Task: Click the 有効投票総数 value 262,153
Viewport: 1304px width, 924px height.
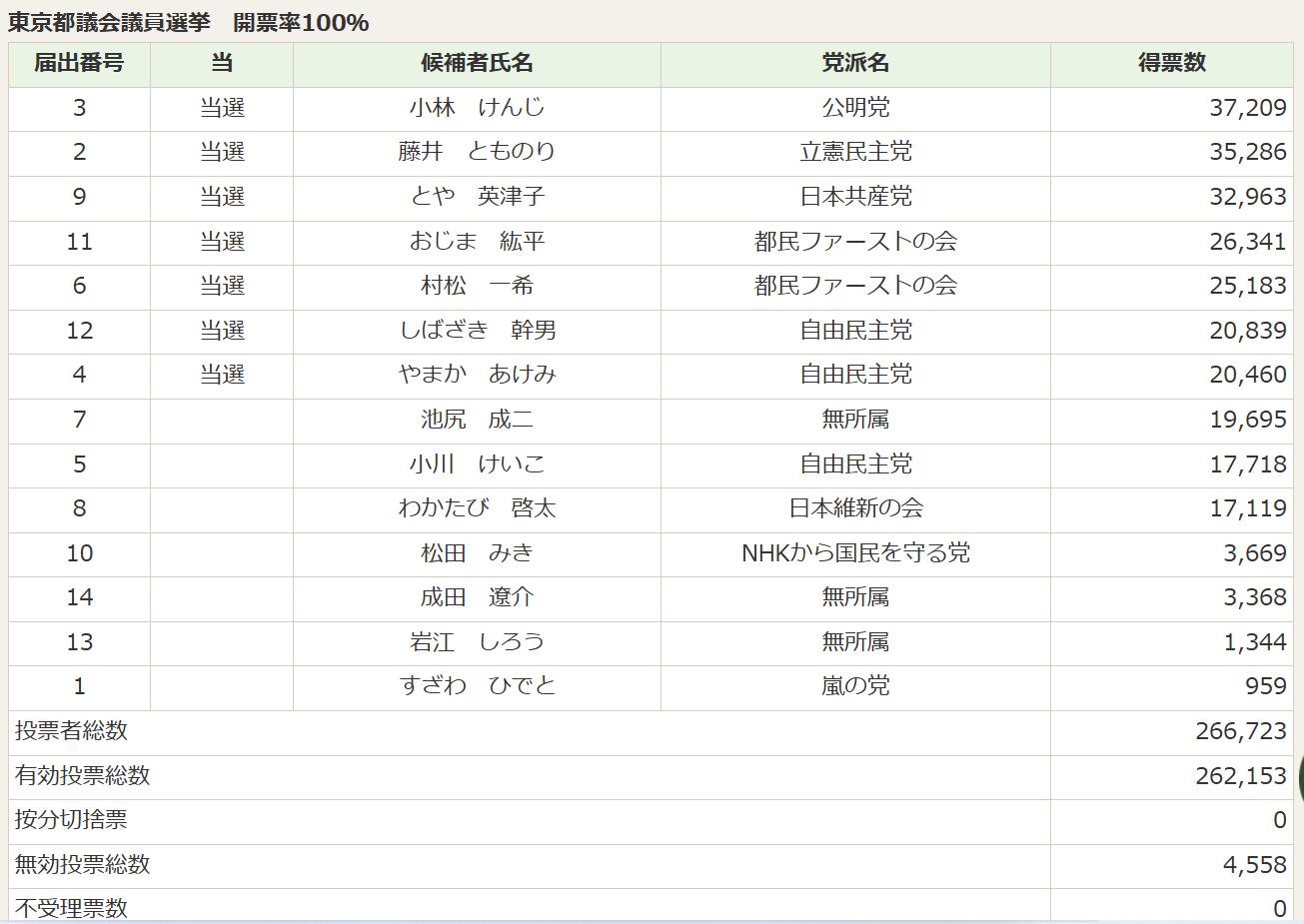Action: (x=1240, y=776)
